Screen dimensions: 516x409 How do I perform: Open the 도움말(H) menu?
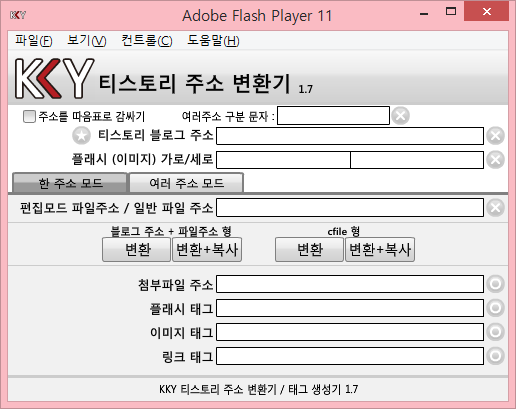click(x=213, y=41)
